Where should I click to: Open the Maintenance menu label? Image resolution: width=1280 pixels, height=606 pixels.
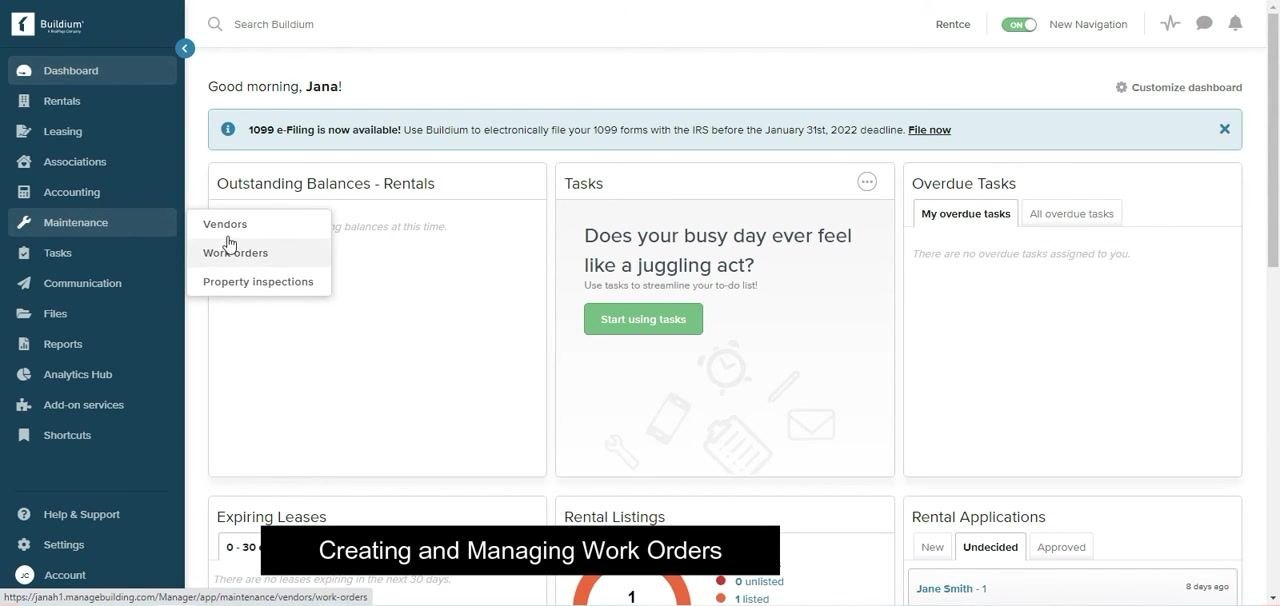point(76,222)
